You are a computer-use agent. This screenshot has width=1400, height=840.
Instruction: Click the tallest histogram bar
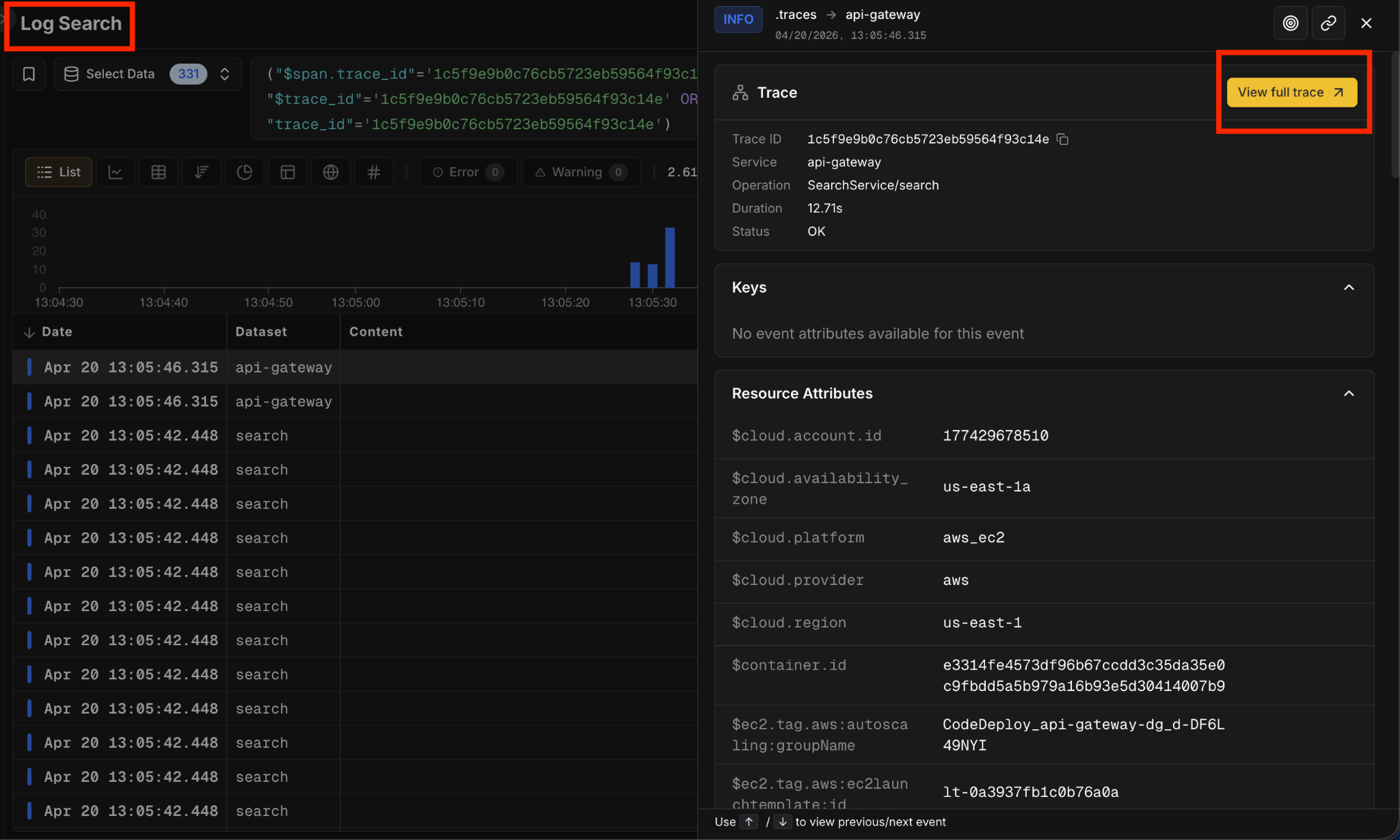pyautogui.click(x=670, y=257)
